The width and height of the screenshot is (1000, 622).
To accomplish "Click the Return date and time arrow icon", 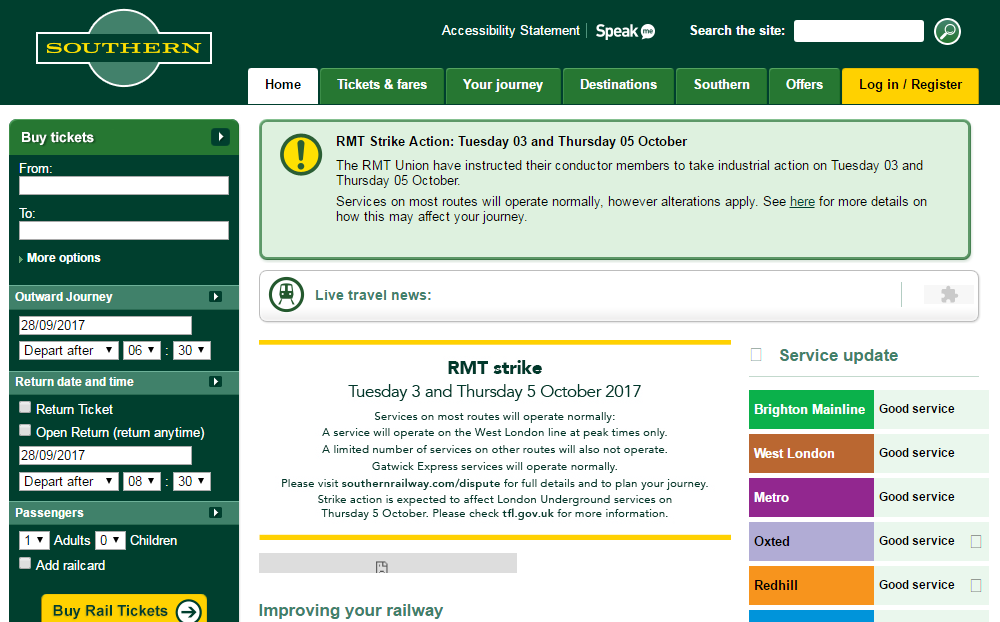I will point(216,381).
